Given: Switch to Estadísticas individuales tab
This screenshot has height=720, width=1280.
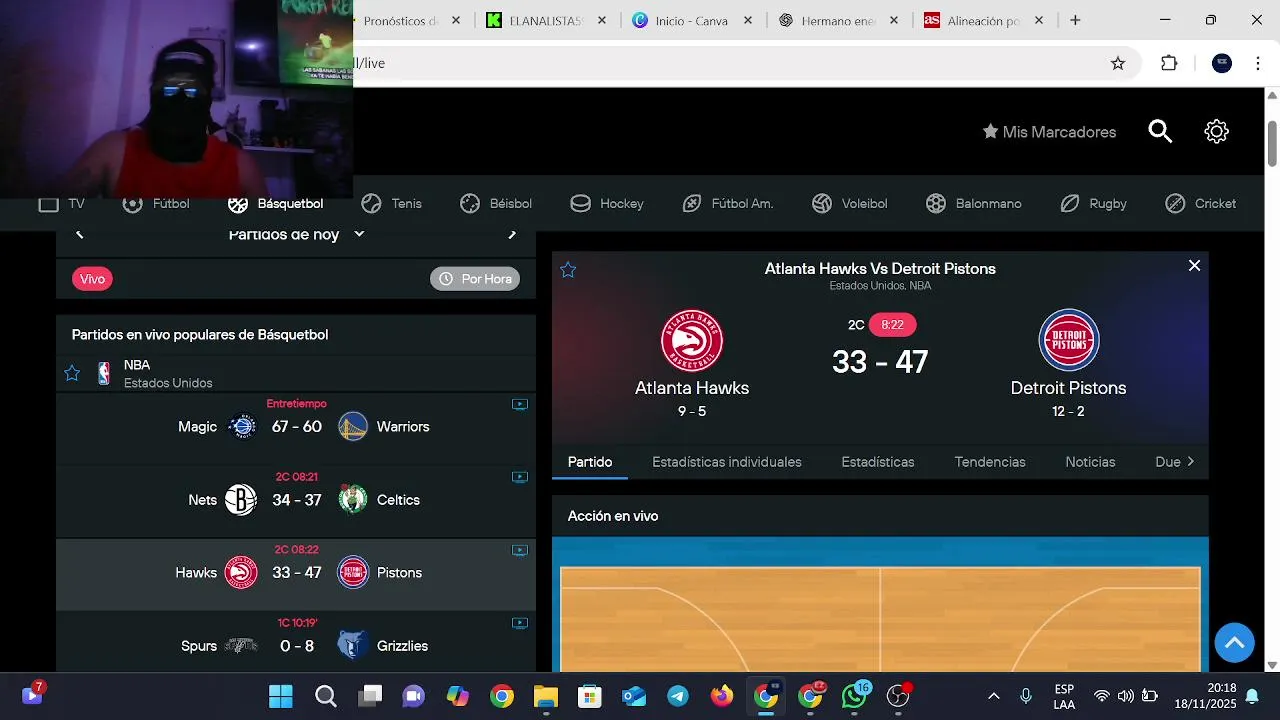Looking at the screenshot, I should coord(727,462).
